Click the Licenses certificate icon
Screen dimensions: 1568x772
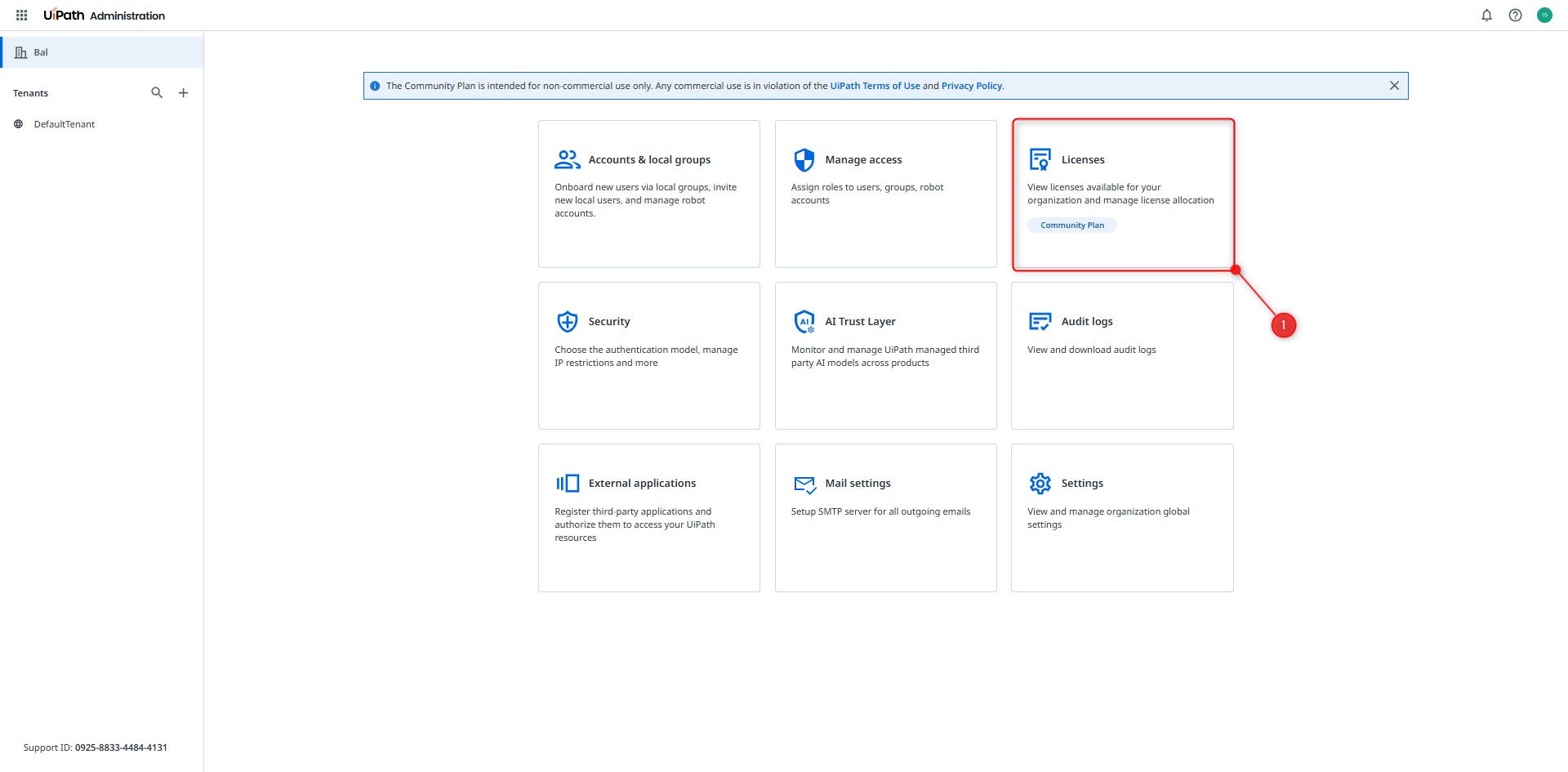[x=1040, y=159]
